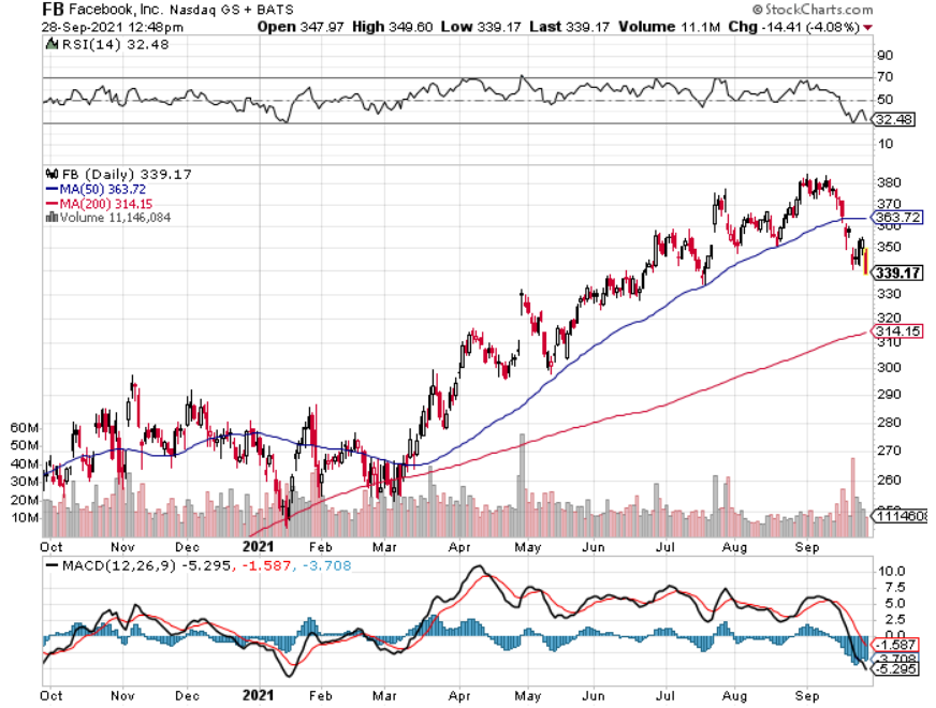Screen dimensions: 936x708
Task: Click the MA(50) 363.72 legend text
Action: click(x=103, y=189)
